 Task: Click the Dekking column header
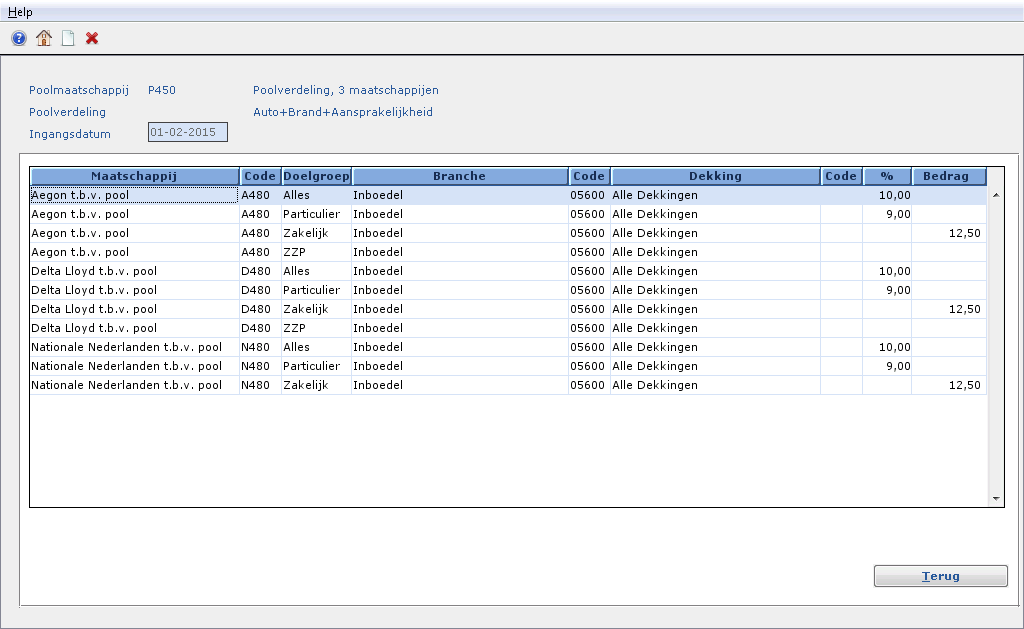coord(715,176)
